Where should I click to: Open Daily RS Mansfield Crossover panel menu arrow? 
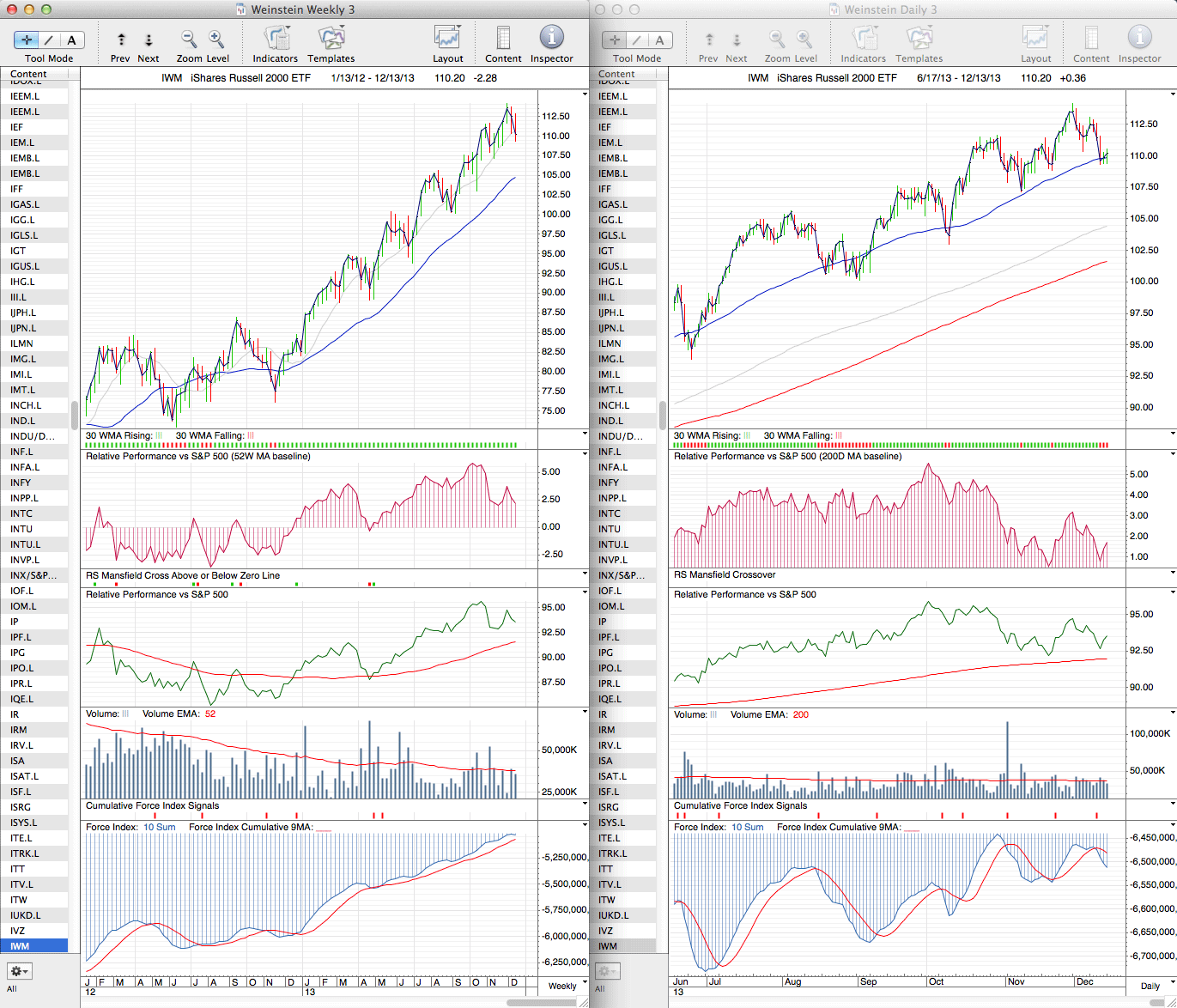pyautogui.click(x=1174, y=574)
